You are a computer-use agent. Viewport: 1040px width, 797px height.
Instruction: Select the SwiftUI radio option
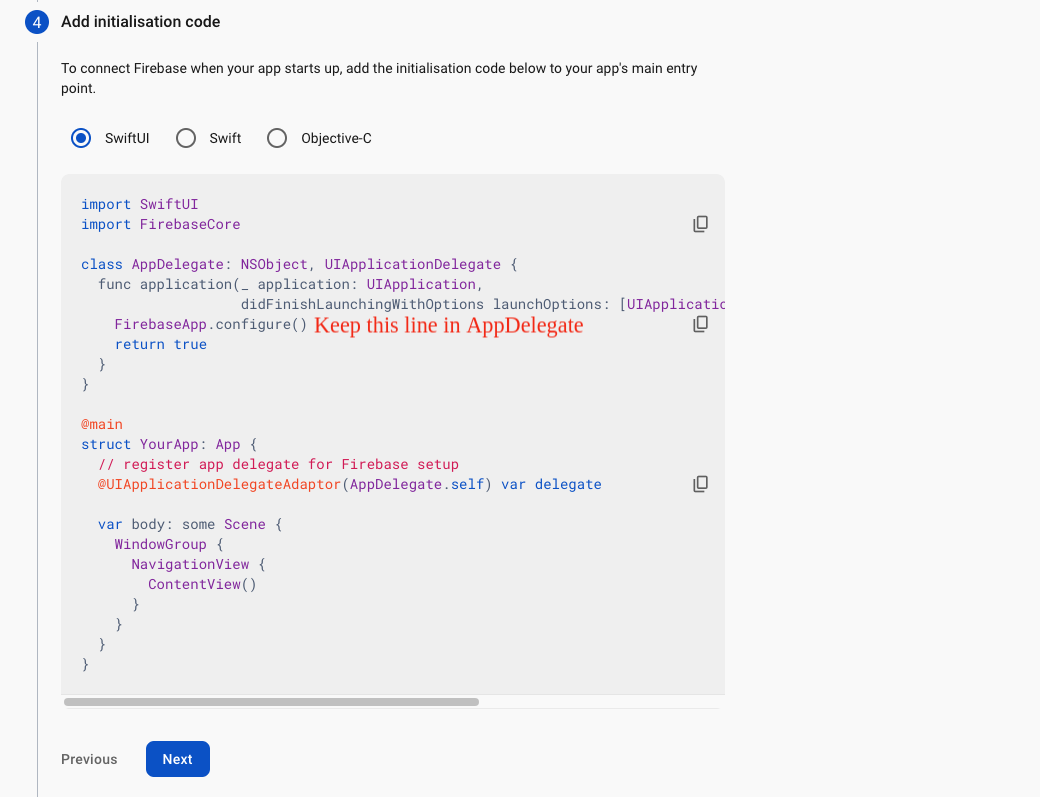pyautogui.click(x=81, y=138)
